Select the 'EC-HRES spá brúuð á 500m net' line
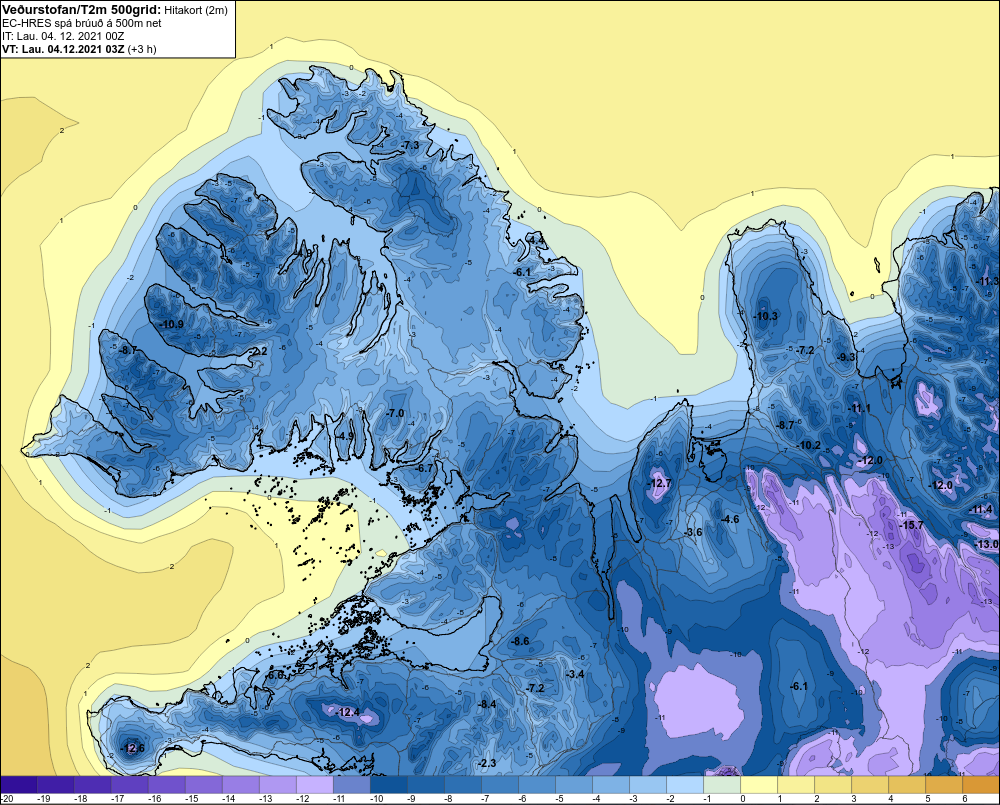1000x805 pixels. 82,23
